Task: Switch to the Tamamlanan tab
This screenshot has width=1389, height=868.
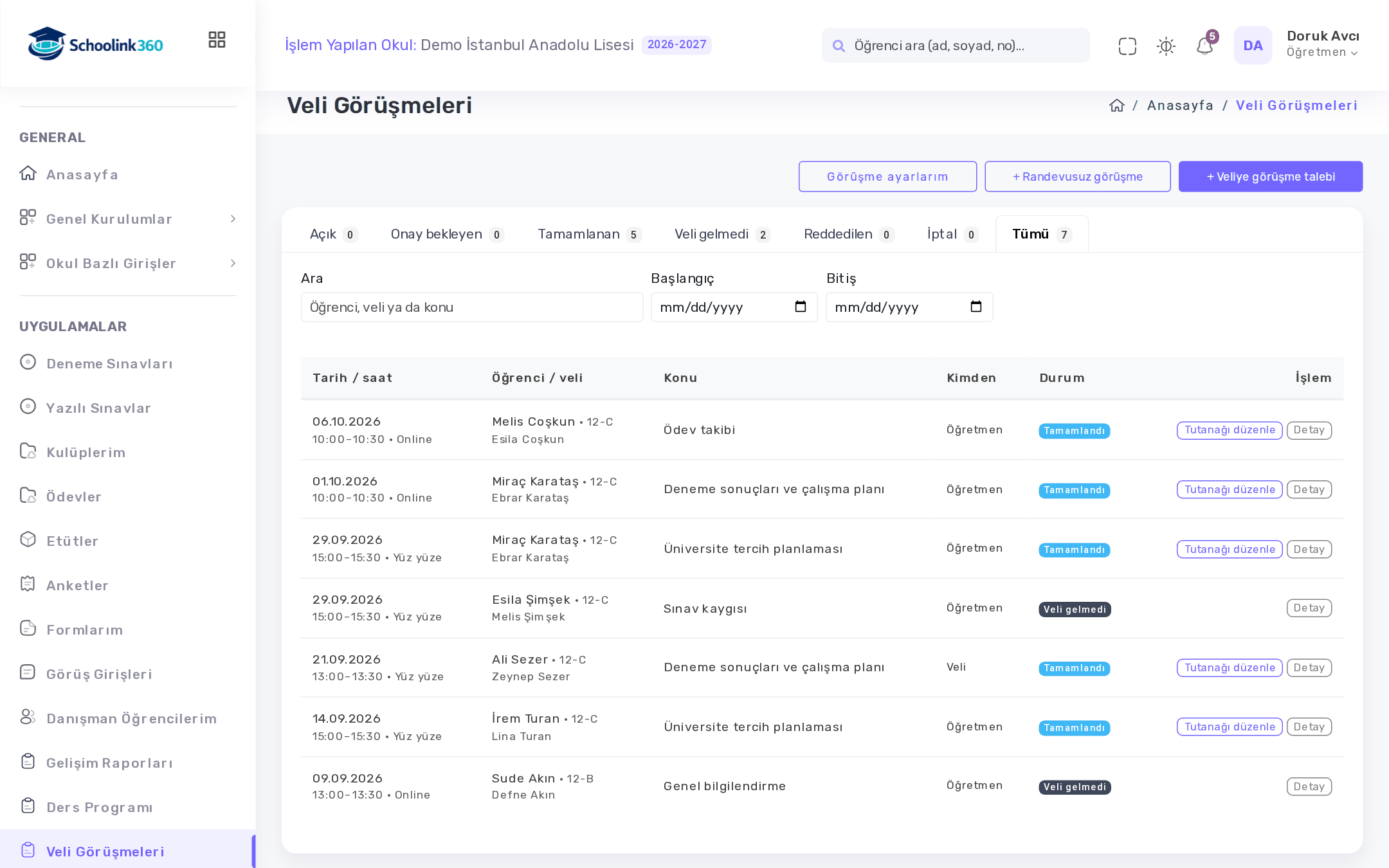Action: [589, 234]
